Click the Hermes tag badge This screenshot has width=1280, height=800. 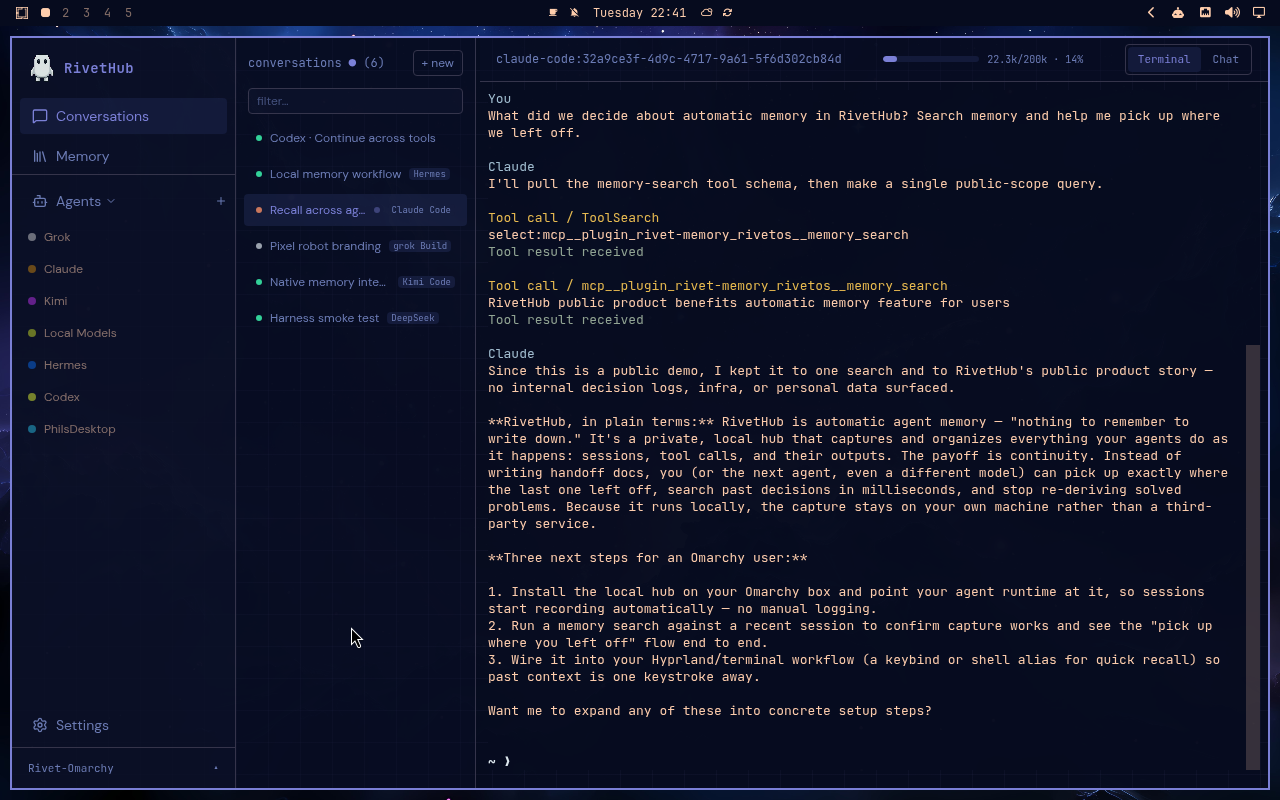pyautogui.click(x=429, y=174)
